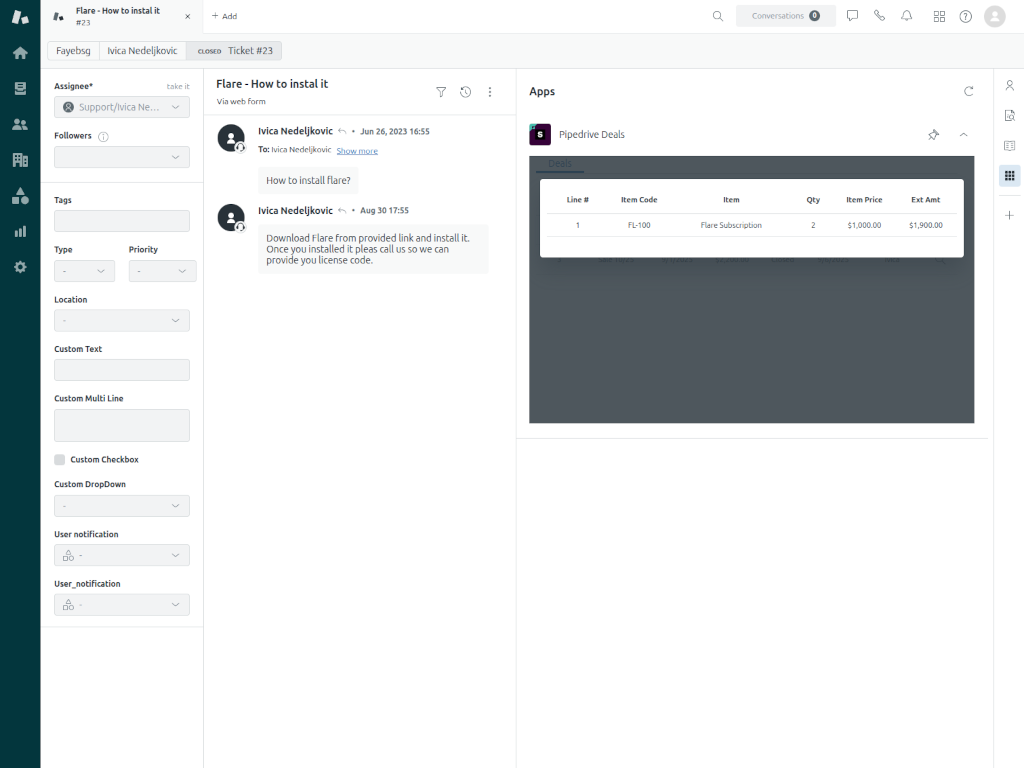This screenshot has width=1024, height=768.
Task: Pin the Pipedrive Deals app
Action: pyautogui.click(x=933, y=134)
